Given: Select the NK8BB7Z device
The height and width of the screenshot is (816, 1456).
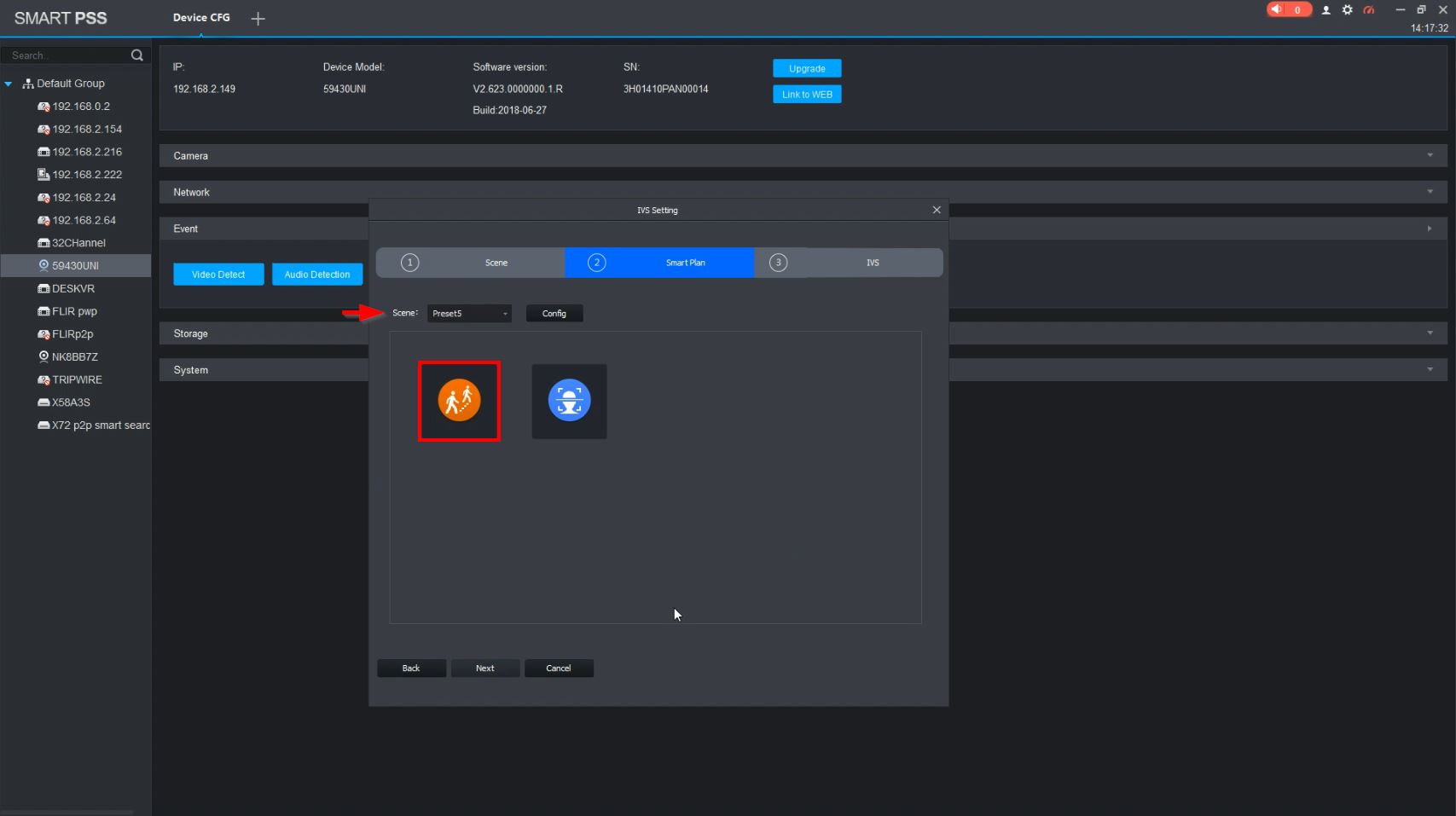Looking at the screenshot, I should pyautogui.click(x=75, y=357).
